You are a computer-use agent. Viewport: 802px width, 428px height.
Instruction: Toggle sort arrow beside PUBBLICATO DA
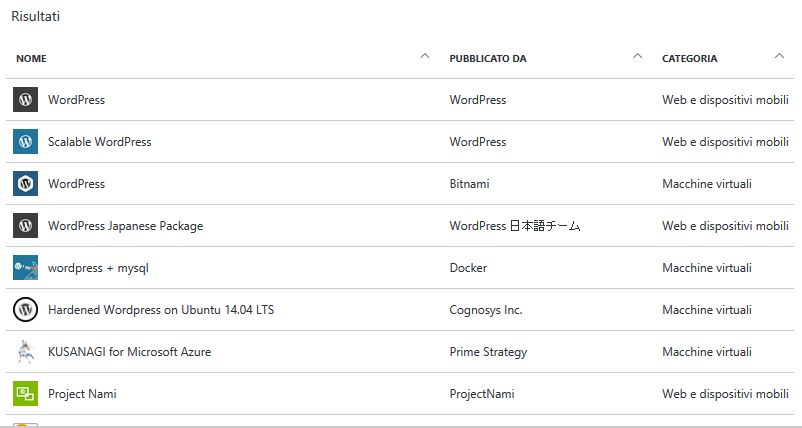click(x=637, y=56)
